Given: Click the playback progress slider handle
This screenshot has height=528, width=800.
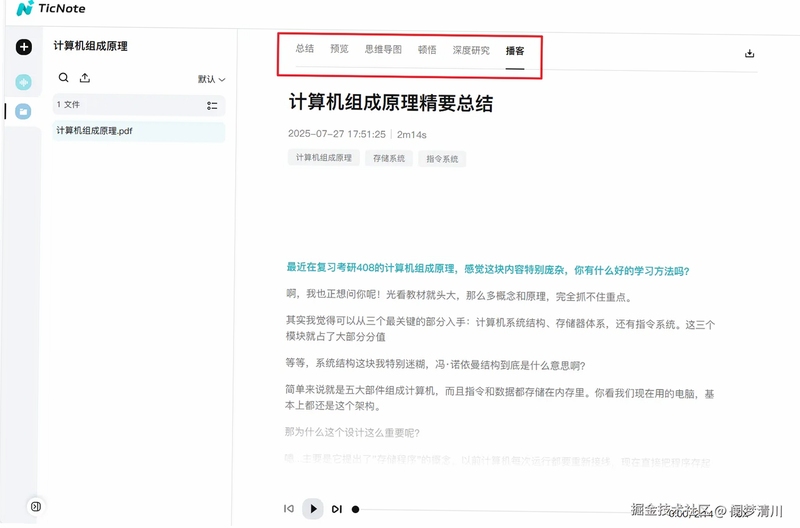Looking at the screenshot, I should click(356, 509).
